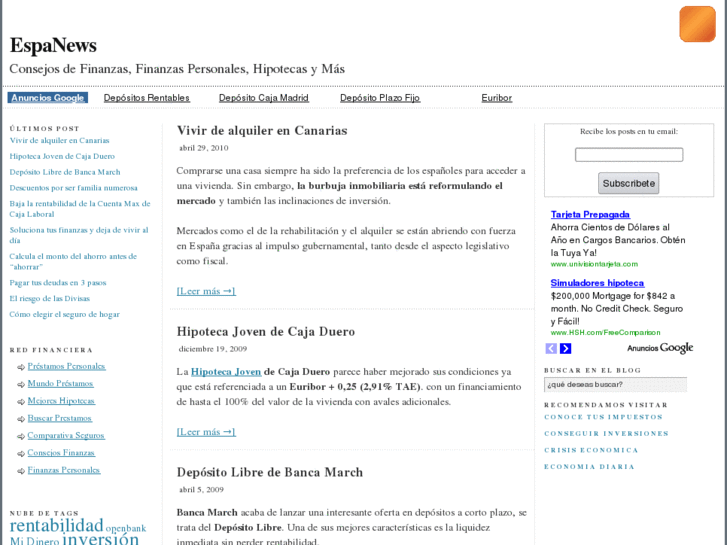727x545 pixels.
Task: Open the Tarjeta Prepagada ad
Action: [590, 214]
